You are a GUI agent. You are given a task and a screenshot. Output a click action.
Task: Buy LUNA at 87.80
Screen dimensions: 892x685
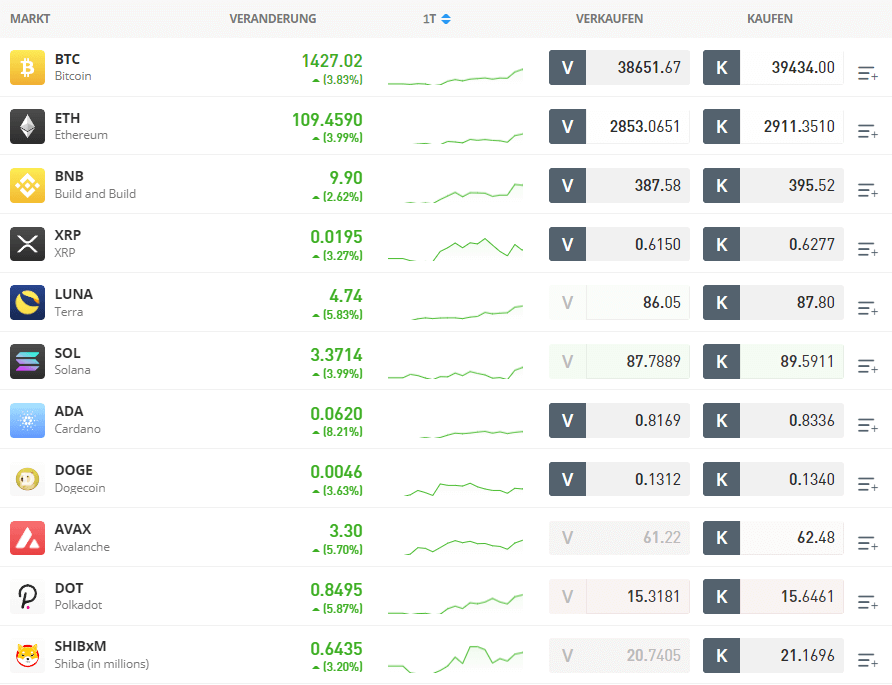pyautogui.click(x=773, y=303)
